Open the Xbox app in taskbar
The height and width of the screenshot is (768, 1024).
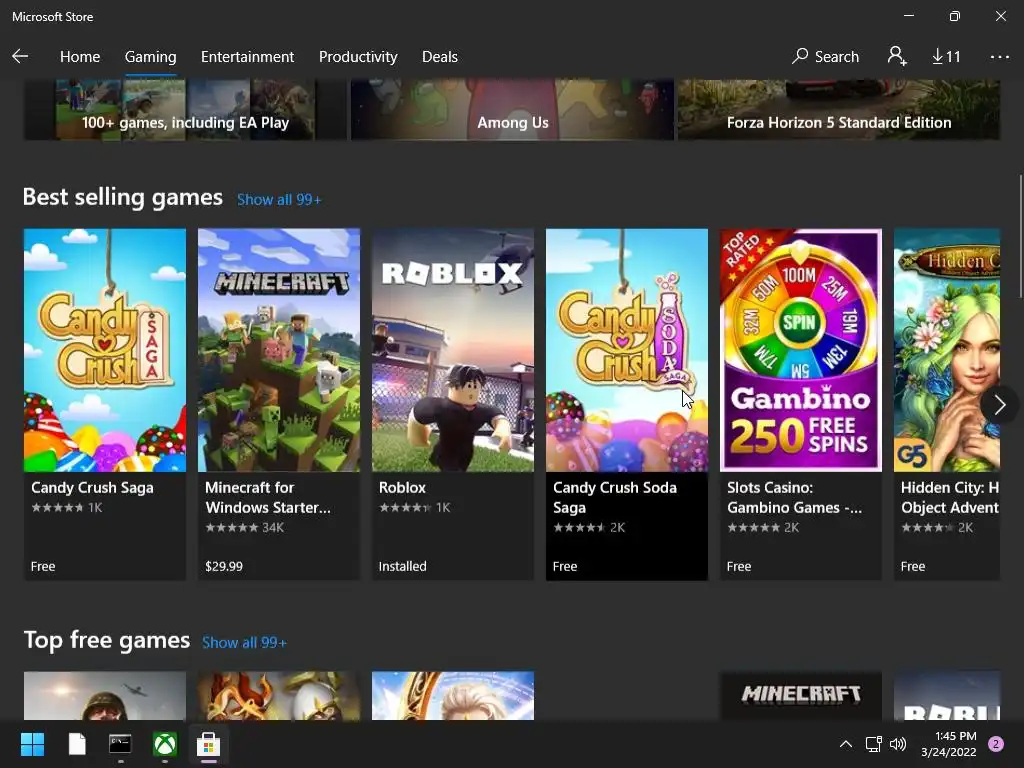click(x=165, y=744)
